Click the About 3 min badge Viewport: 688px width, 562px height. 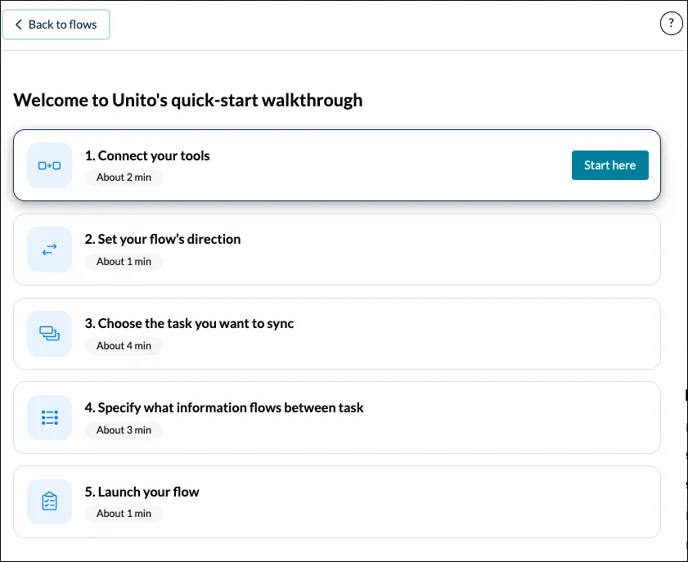pyautogui.click(x=124, y=430)
